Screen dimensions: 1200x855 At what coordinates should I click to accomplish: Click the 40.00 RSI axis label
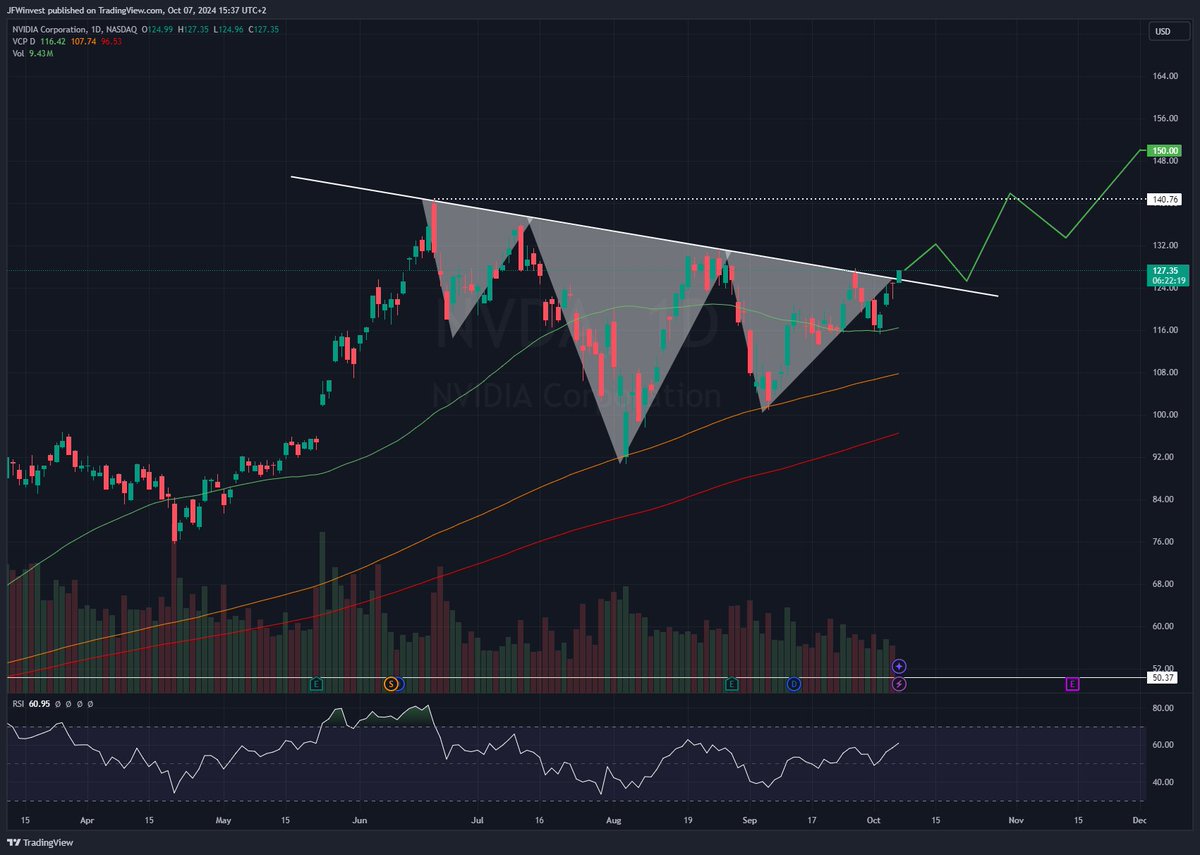point(1165,783)
